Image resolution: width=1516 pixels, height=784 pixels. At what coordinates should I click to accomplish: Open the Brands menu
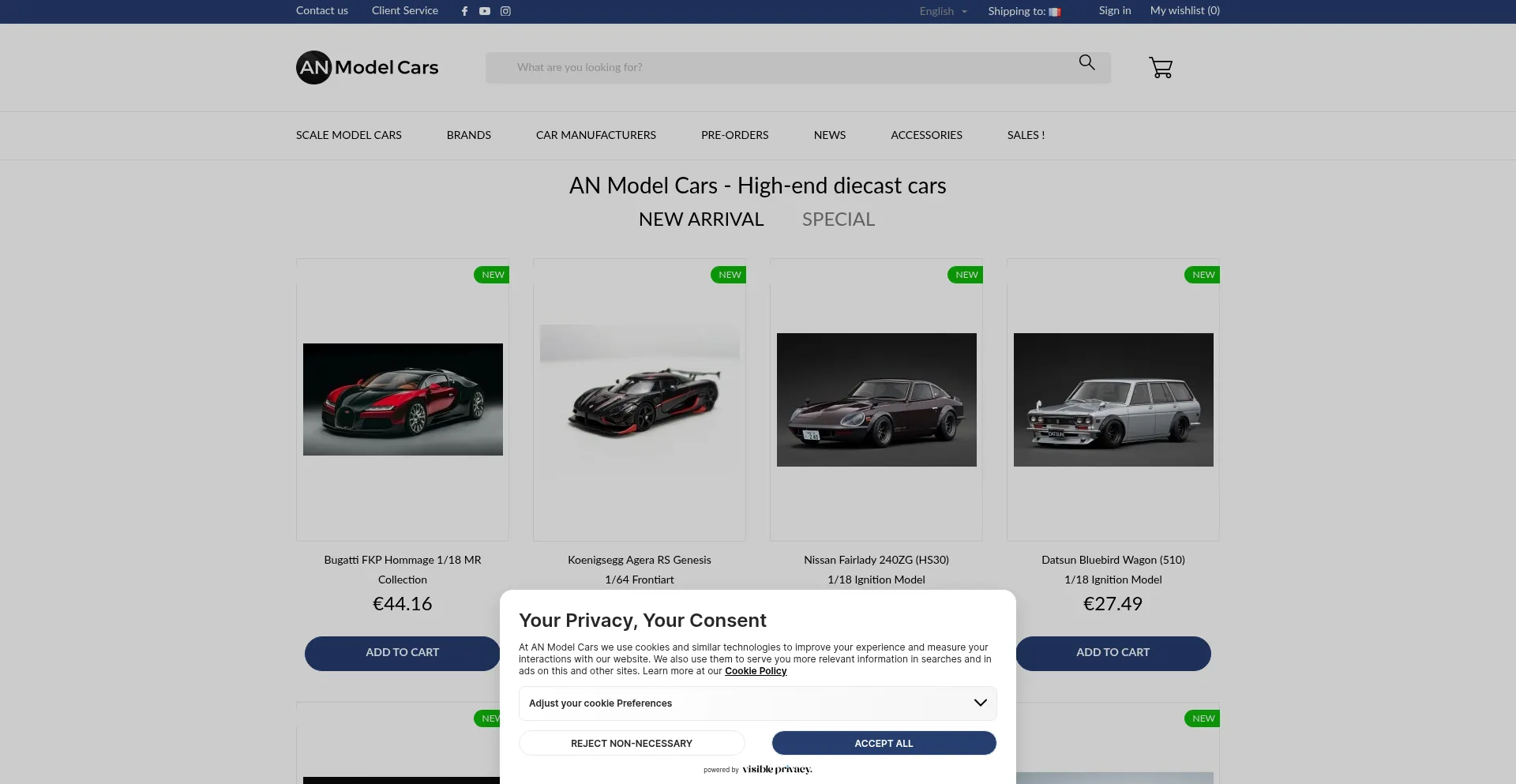tap(469, 135)
